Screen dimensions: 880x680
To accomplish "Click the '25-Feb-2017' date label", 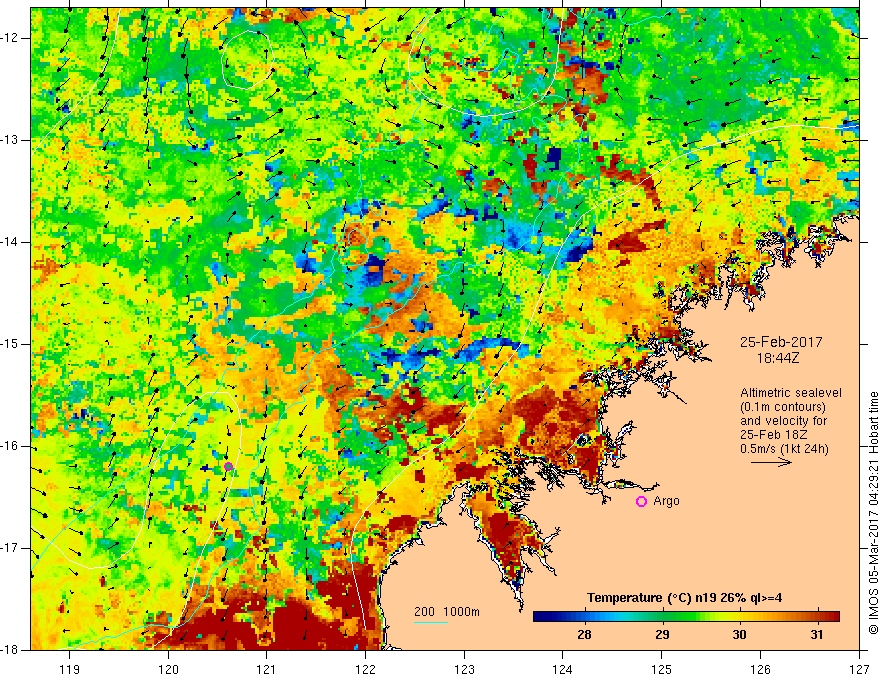I will 781,342.
